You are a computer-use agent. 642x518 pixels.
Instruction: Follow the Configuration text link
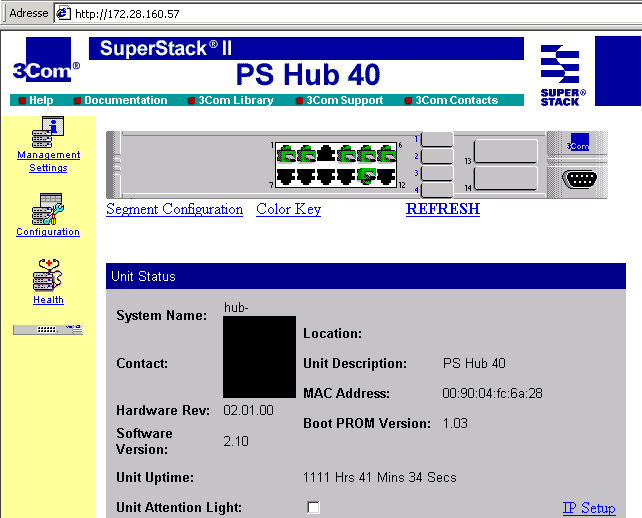pos(48,231)
